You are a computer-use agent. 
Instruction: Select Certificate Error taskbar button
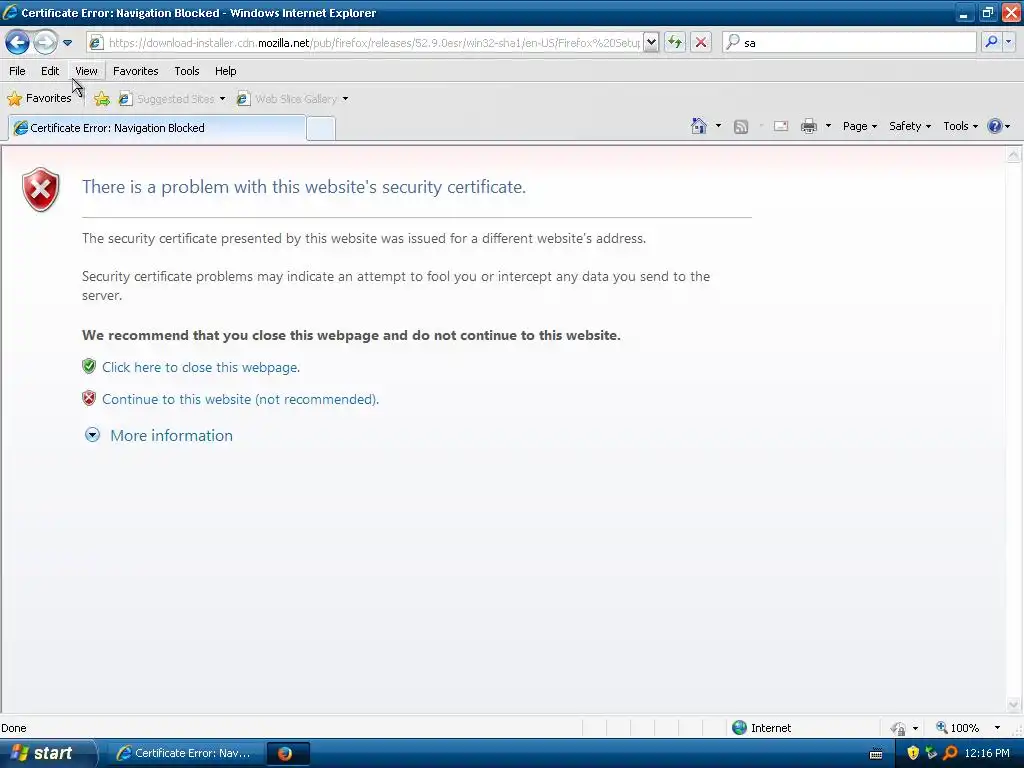[185, 753]
